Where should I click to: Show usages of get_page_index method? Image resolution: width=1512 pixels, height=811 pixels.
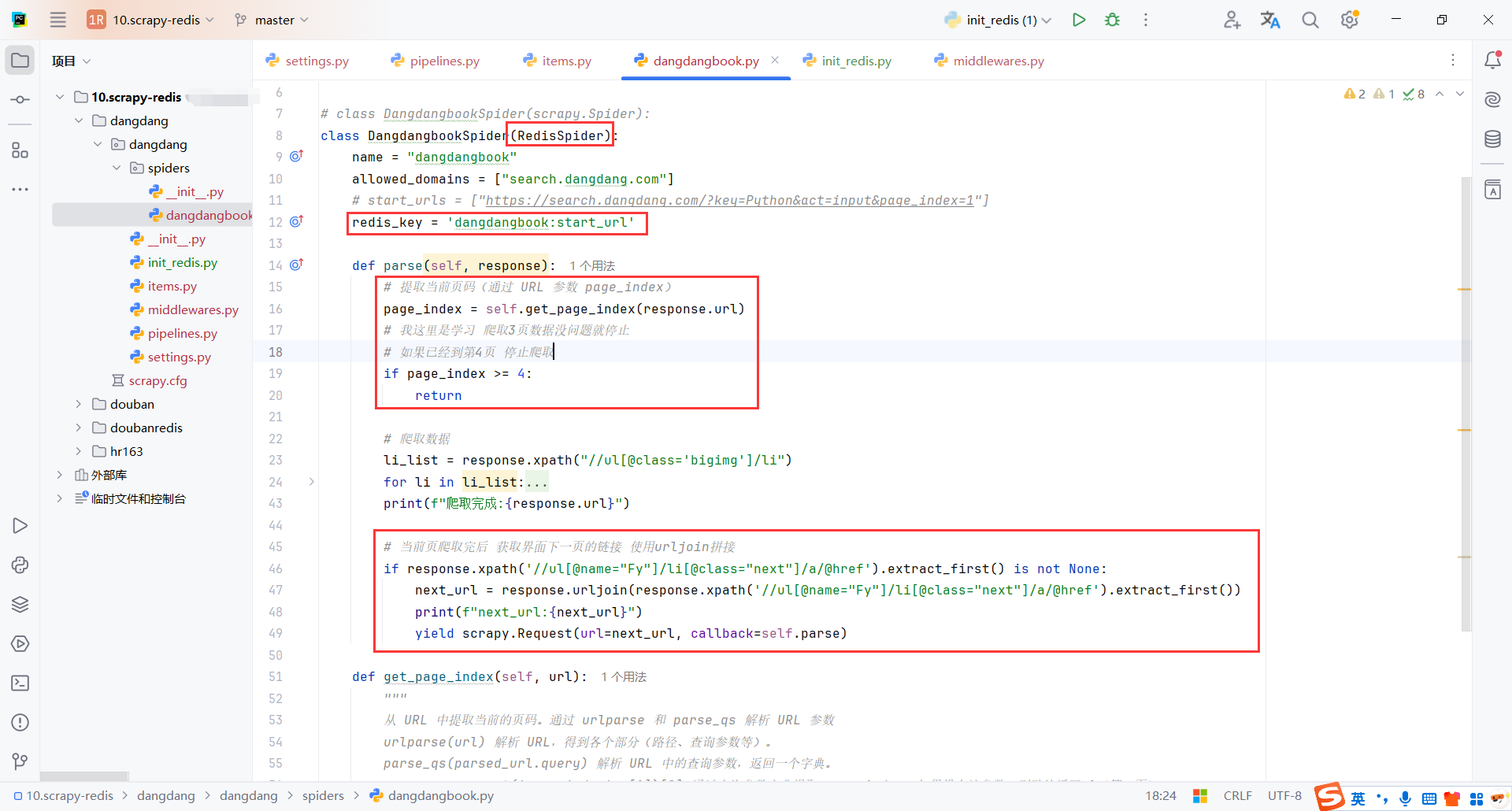(624, 677)
